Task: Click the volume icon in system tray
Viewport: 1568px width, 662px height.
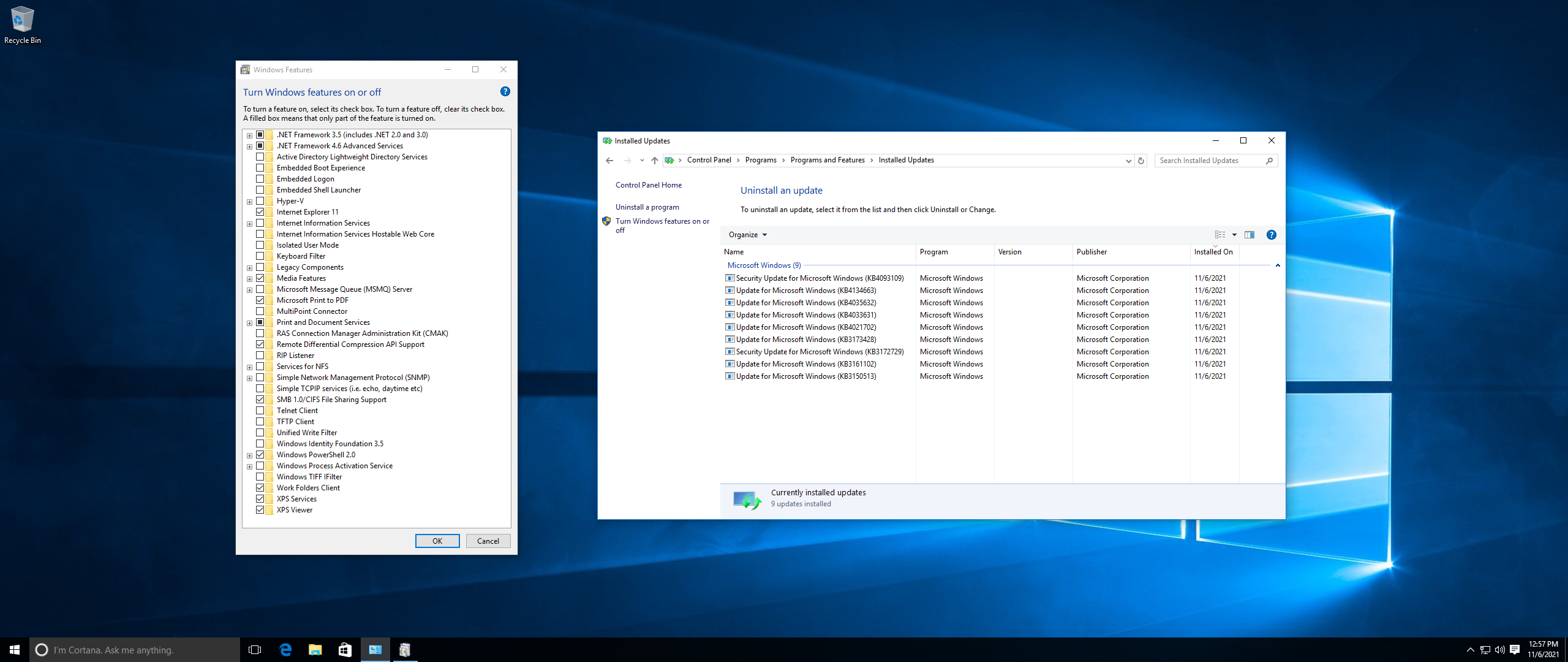Action: [x=1500, y=650]
